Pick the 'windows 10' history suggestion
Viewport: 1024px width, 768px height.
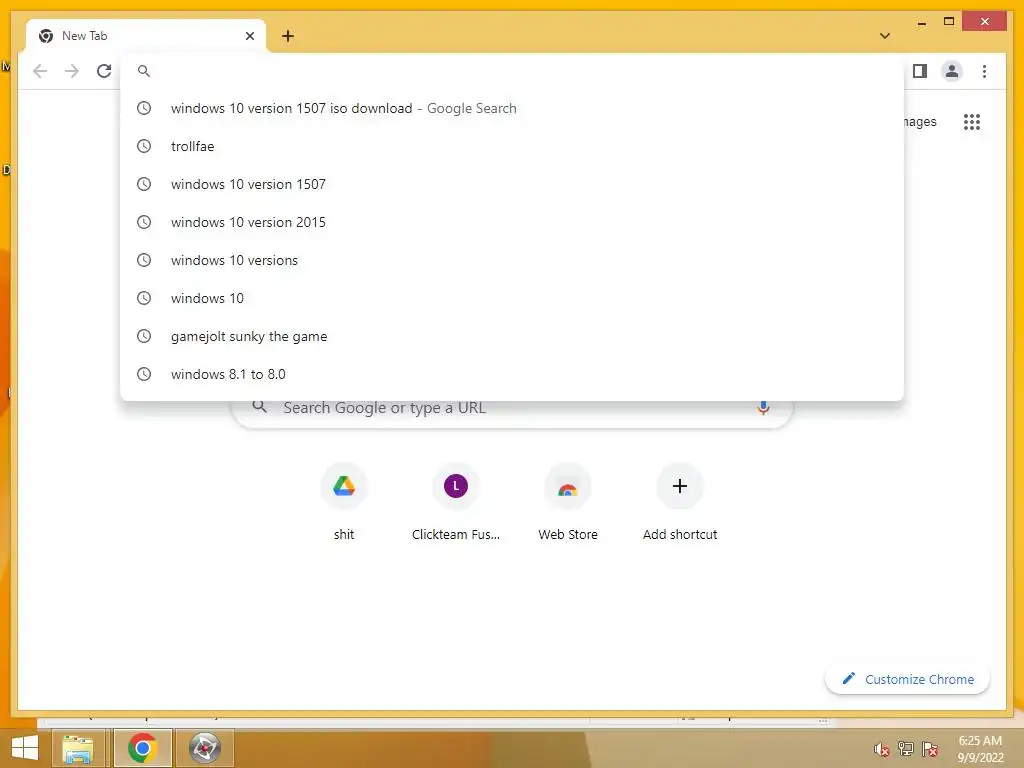click(512, 298)
